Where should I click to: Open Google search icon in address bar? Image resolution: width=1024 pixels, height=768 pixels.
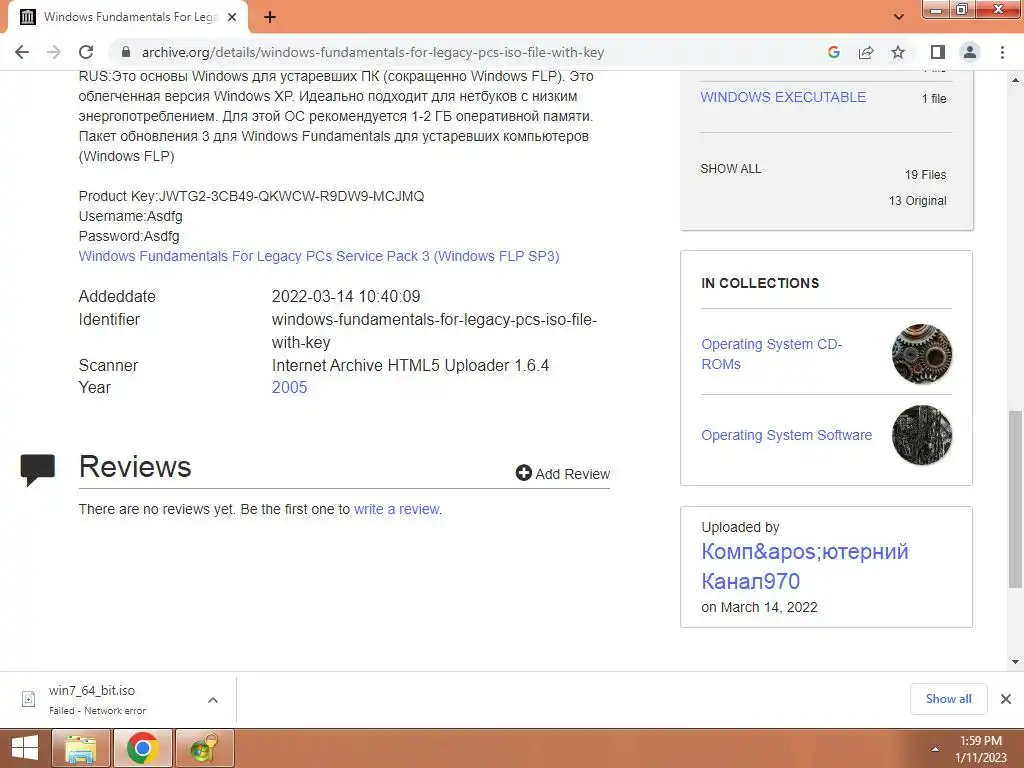[x=833, y=52]
